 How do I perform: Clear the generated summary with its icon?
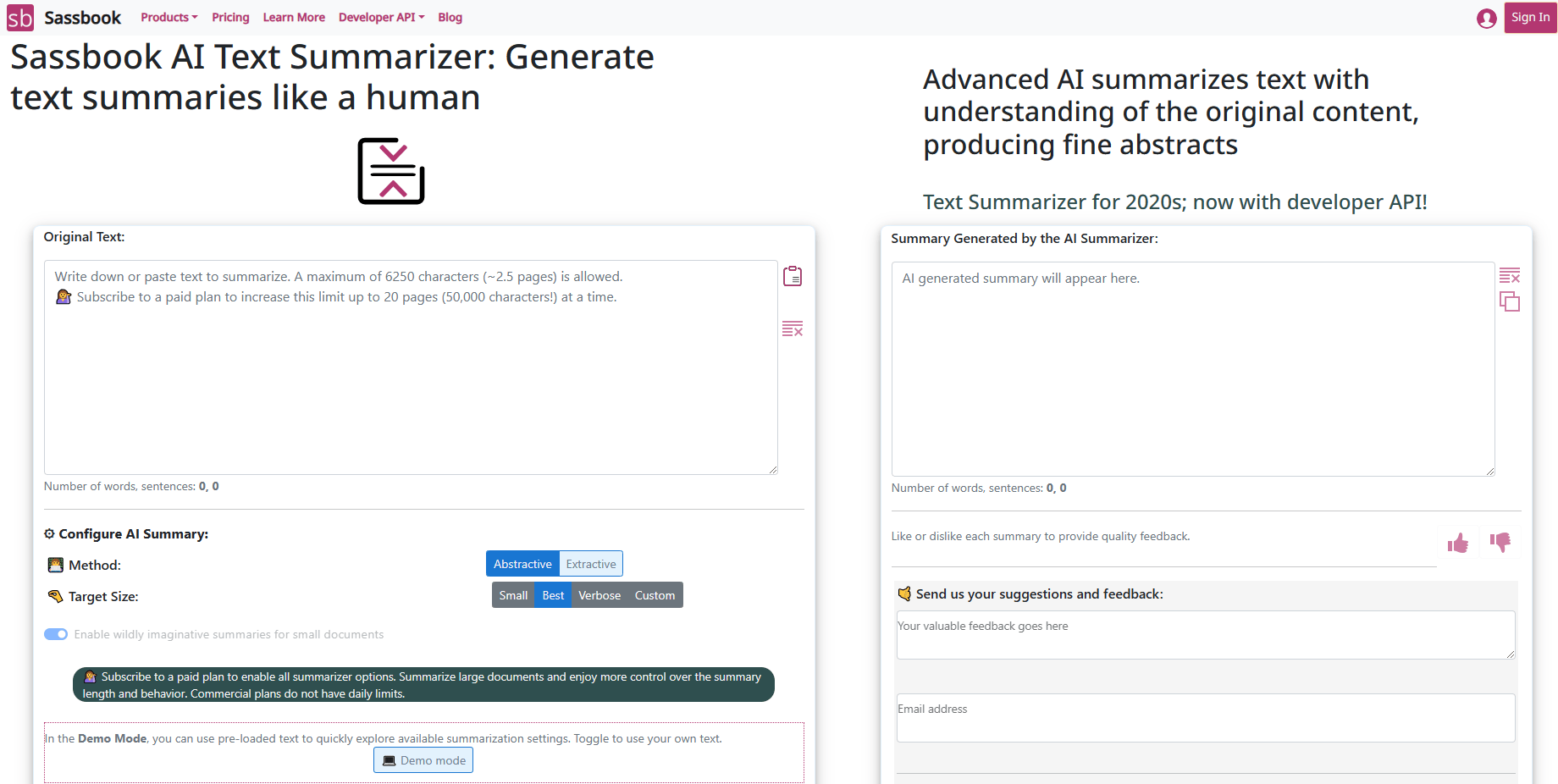pos(1510,276)
